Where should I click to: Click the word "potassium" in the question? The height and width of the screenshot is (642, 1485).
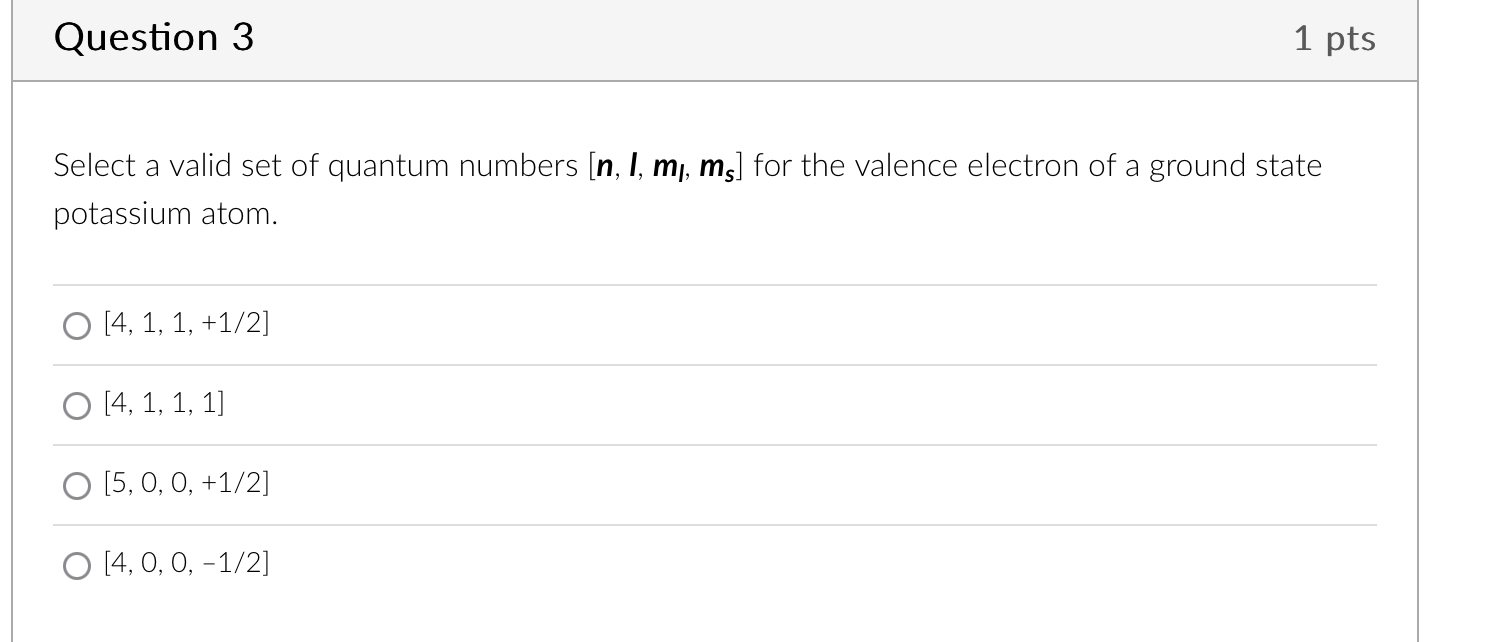pos(115,215)
